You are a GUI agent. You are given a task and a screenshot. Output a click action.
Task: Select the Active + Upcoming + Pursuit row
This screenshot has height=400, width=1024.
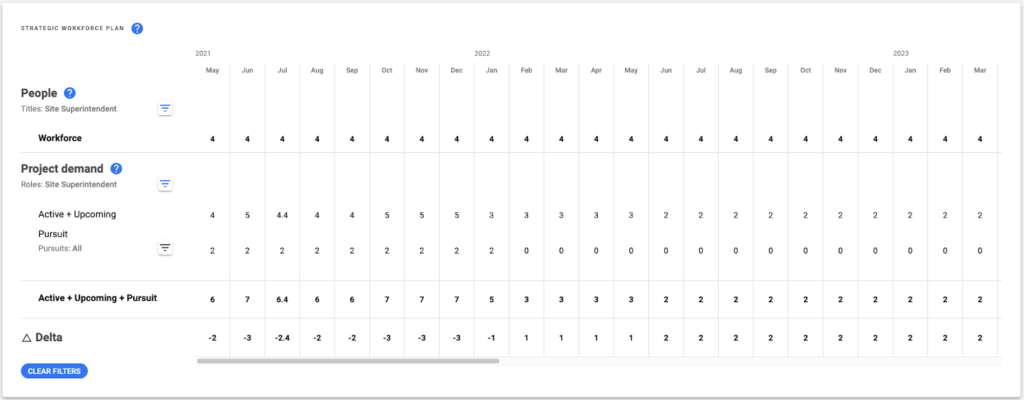click(509, 299)
